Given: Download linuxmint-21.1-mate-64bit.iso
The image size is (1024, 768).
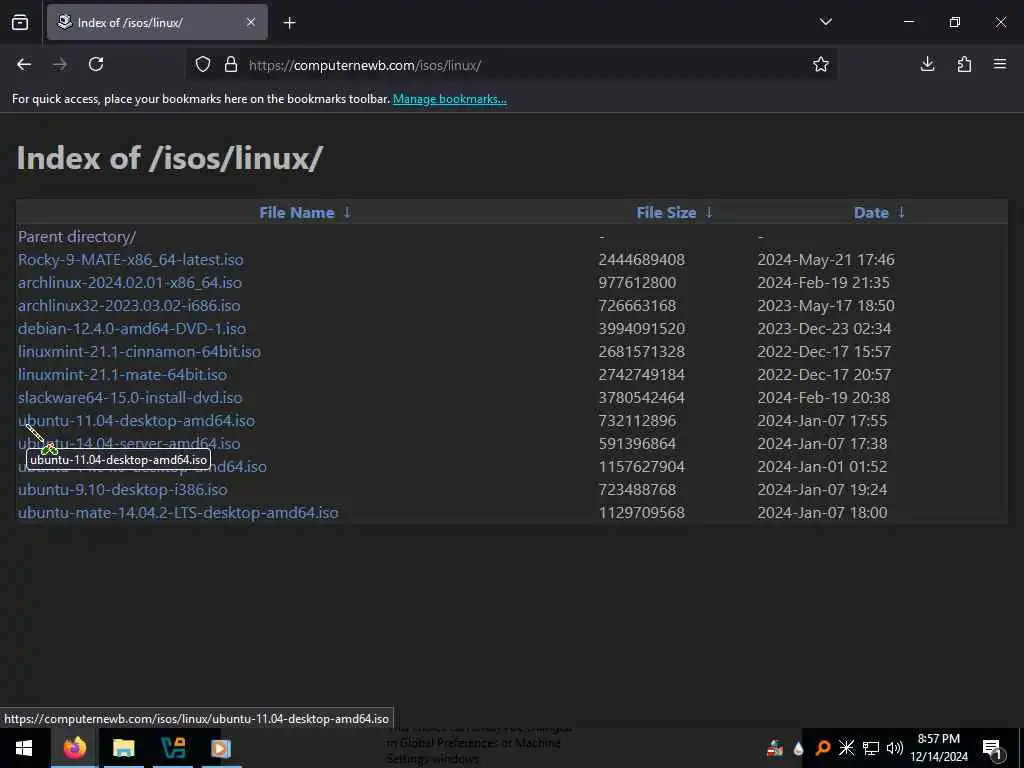Looking at the screenshot, I should (x=123, y=374).
